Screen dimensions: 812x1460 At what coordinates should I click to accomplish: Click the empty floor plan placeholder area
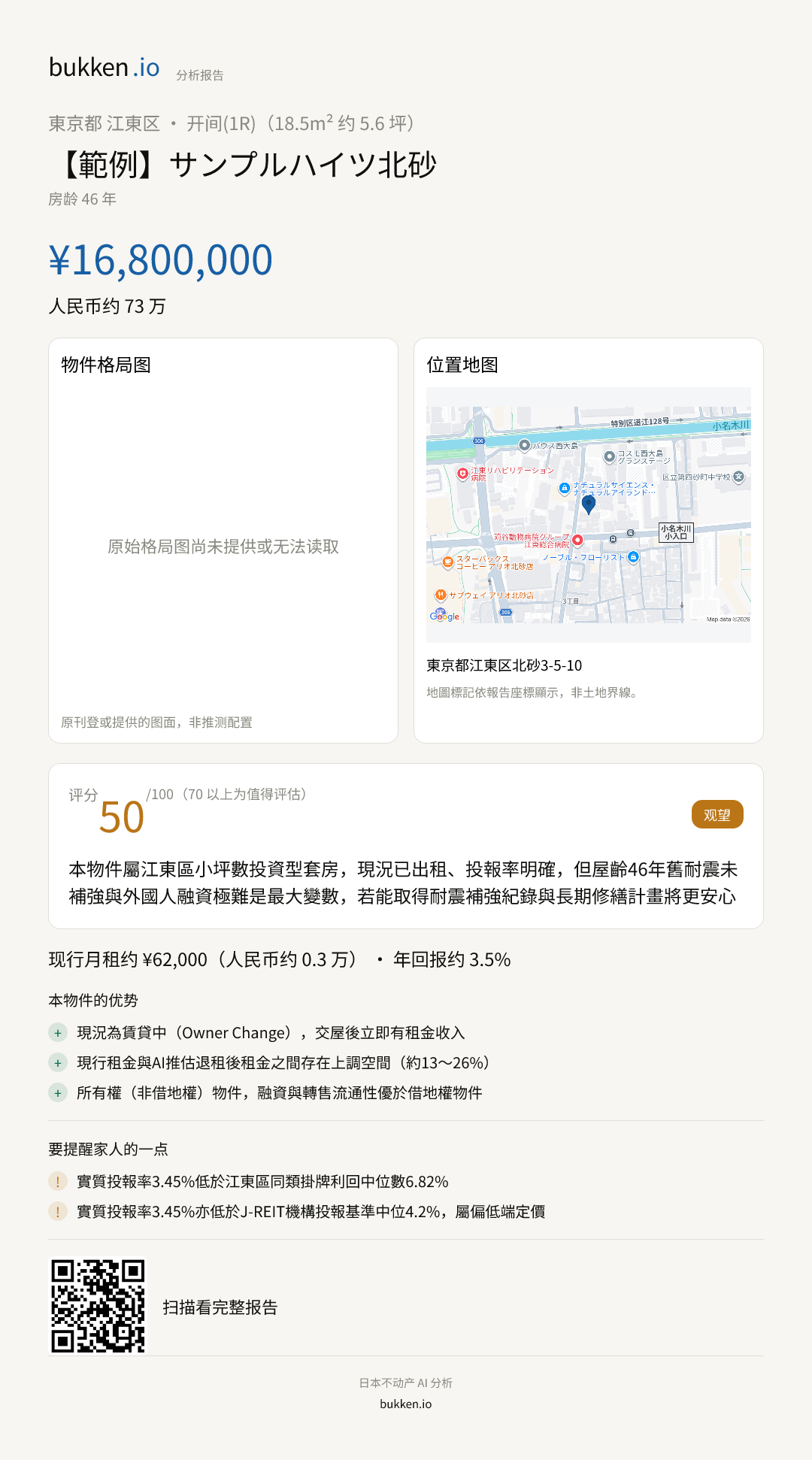pyautogui.click(x=223, y=547)
